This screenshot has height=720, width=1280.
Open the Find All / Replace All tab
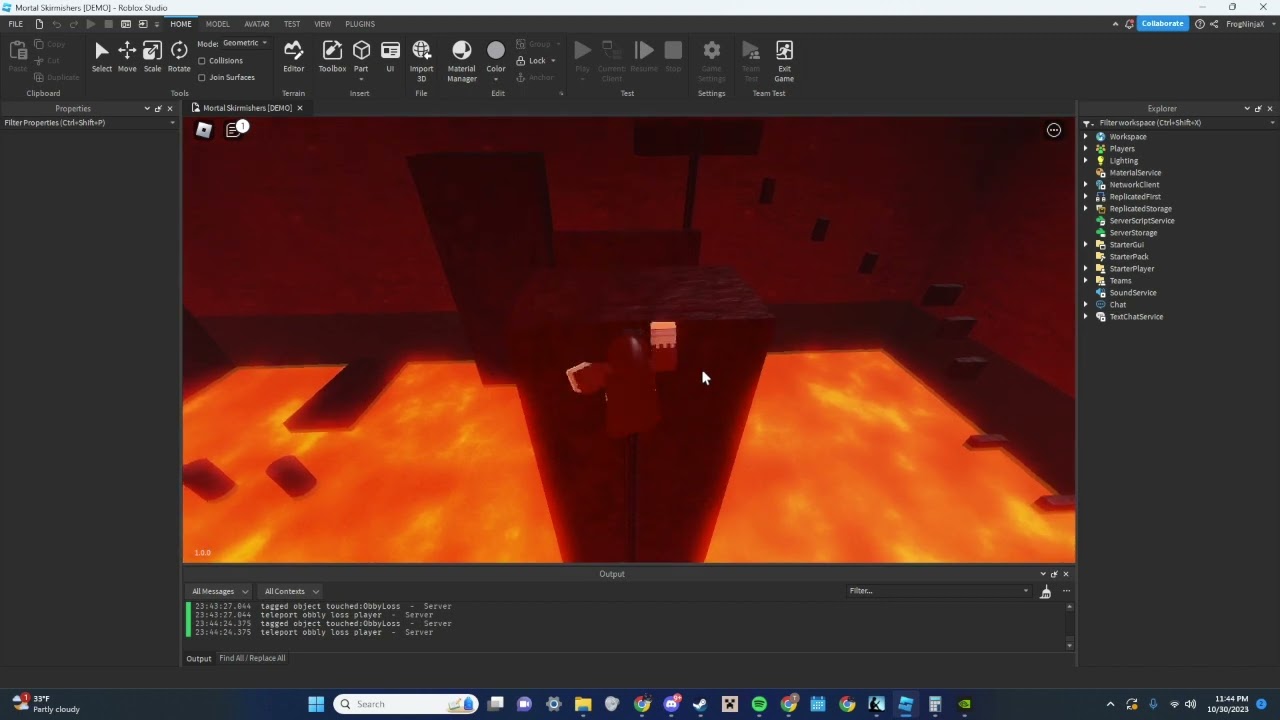pyautogui.click(x=252, y=658)
